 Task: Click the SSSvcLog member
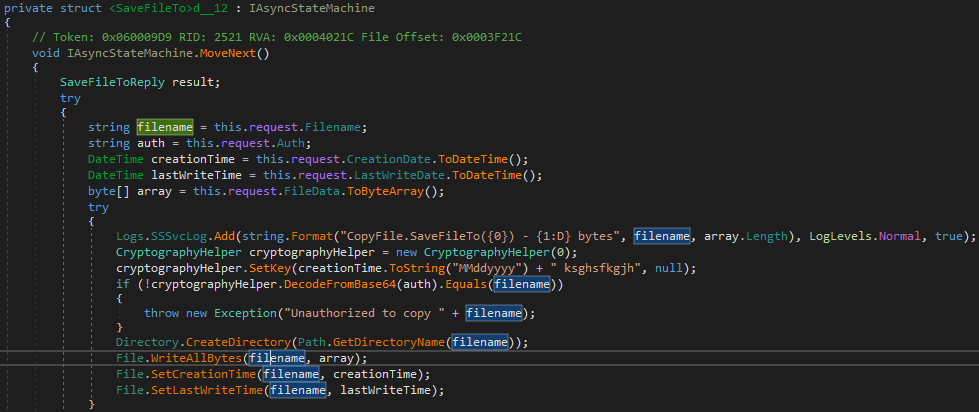[179, 236]
